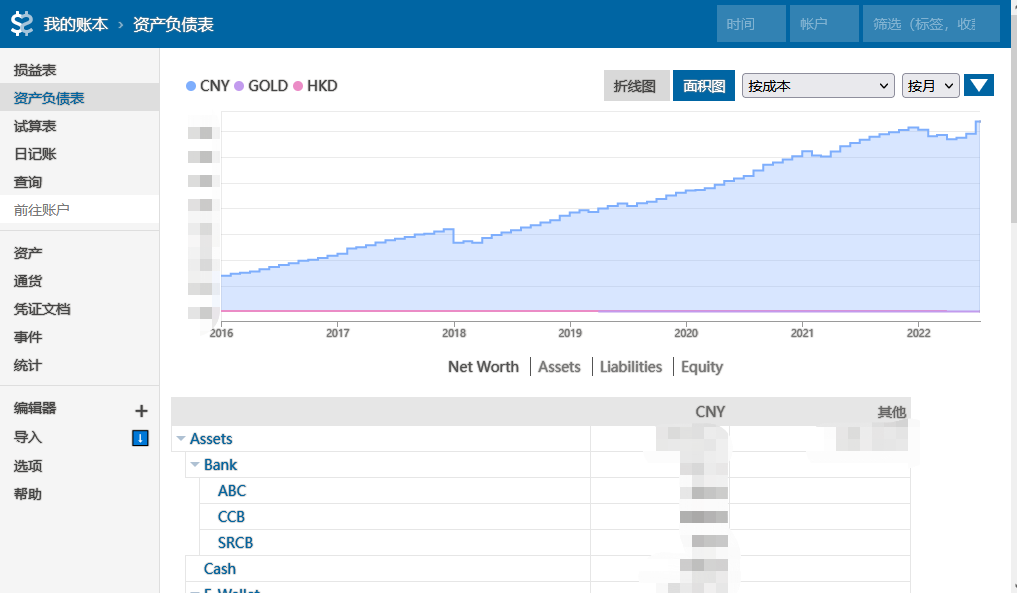
Task: Collapse the chart with blue triangle button
Action: point(978,86)
